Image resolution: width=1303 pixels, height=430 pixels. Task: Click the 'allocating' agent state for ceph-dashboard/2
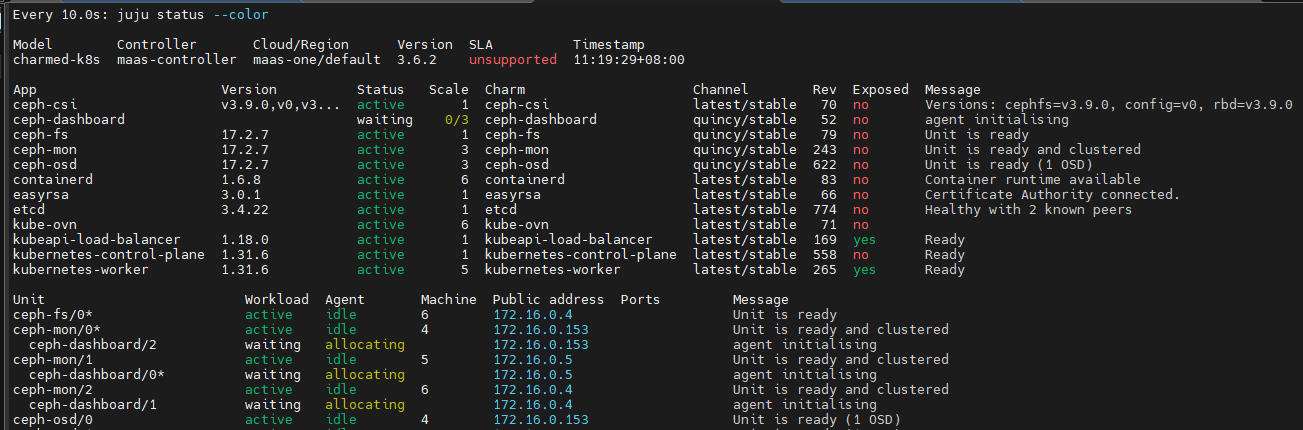coord(365,345)
